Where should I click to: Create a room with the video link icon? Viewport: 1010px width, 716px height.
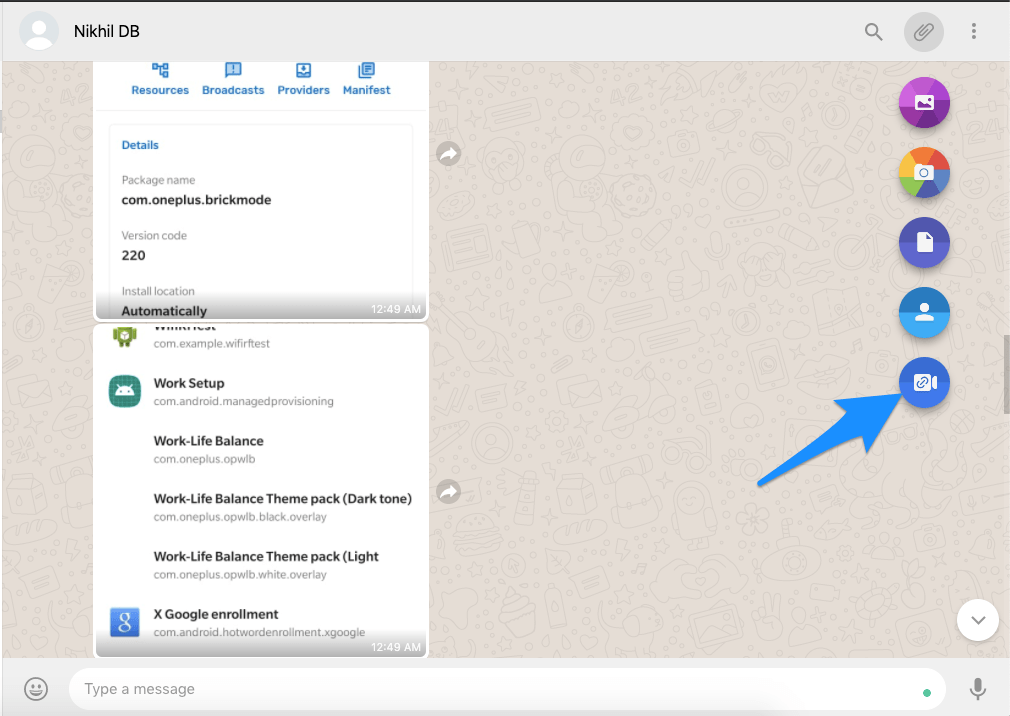pos(924,382)
